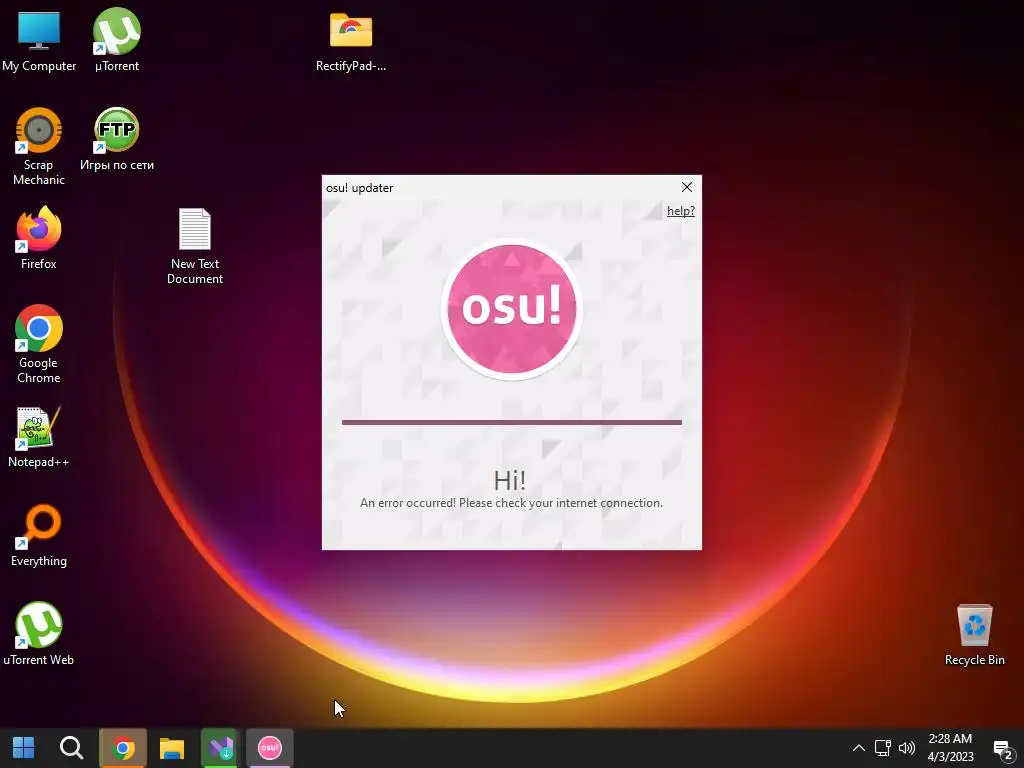The width and height of the screenshot is (1024, 768).
Task: Select the Firefox desktop shortcut
Action: pyautogui.click(x=39, y=238)
